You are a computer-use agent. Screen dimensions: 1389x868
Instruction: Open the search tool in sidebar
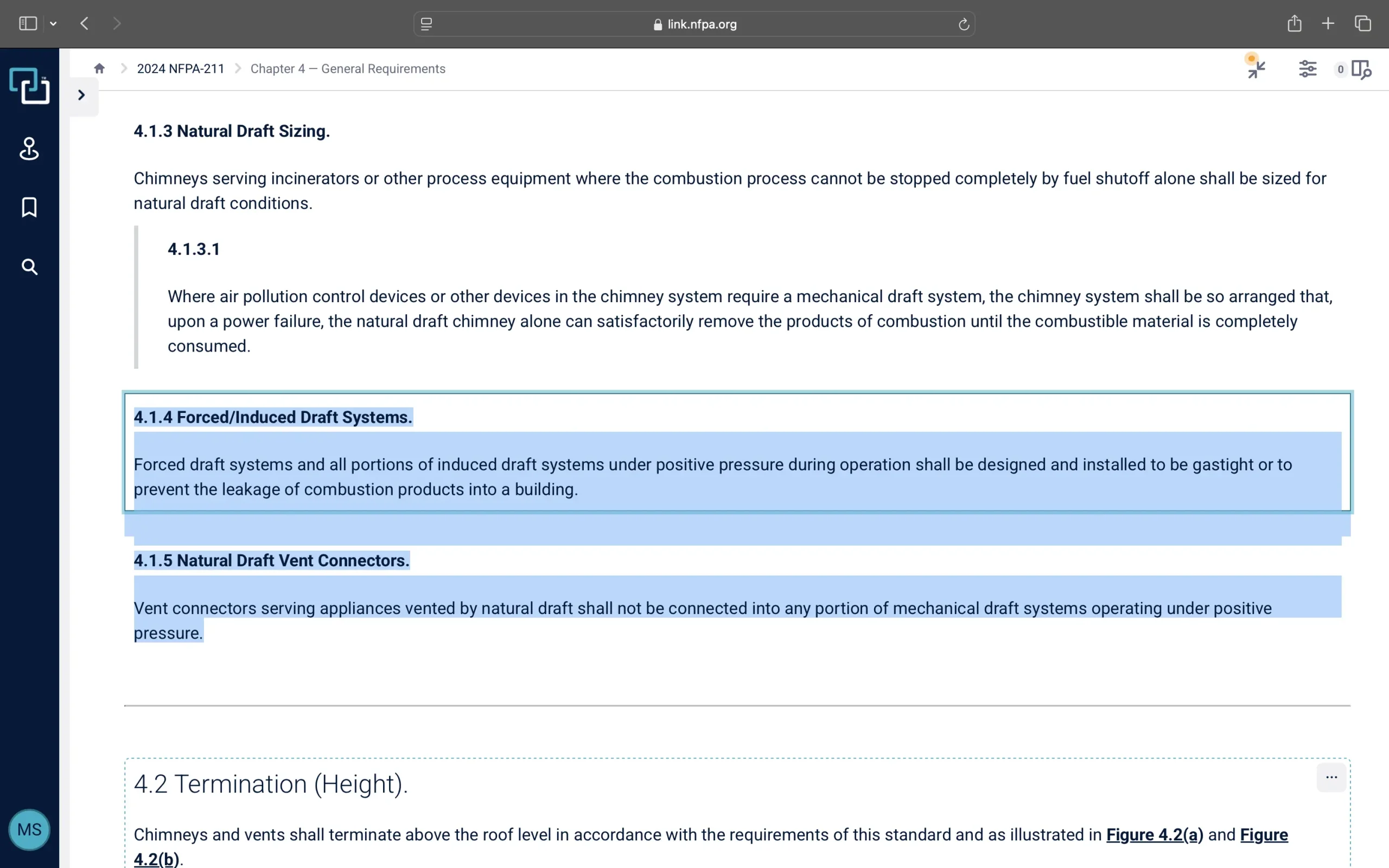coord(29,267)
